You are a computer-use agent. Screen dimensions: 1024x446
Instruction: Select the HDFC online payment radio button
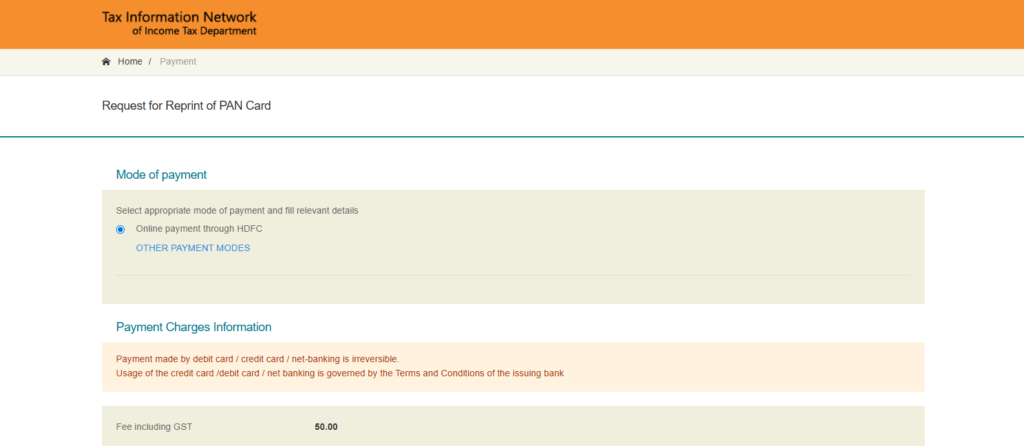121,229
